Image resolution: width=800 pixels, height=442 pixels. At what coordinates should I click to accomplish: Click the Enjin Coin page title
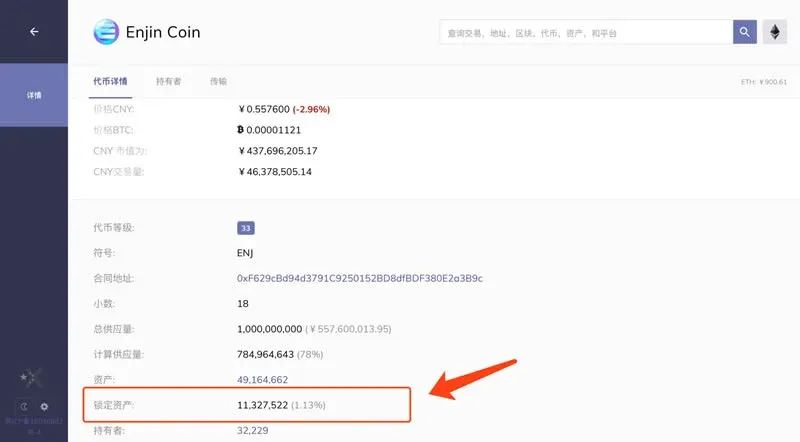[x=163, y=32]
